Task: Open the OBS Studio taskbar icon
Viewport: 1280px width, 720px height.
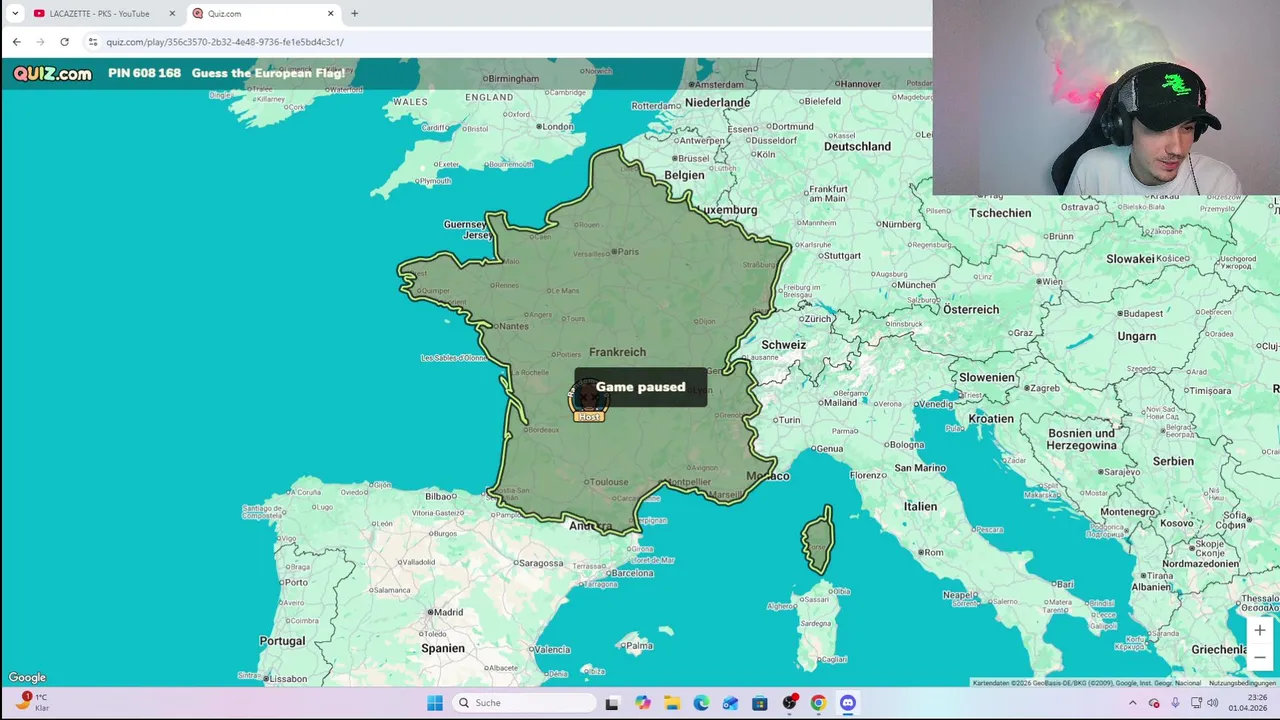Action: coord(789,703)
